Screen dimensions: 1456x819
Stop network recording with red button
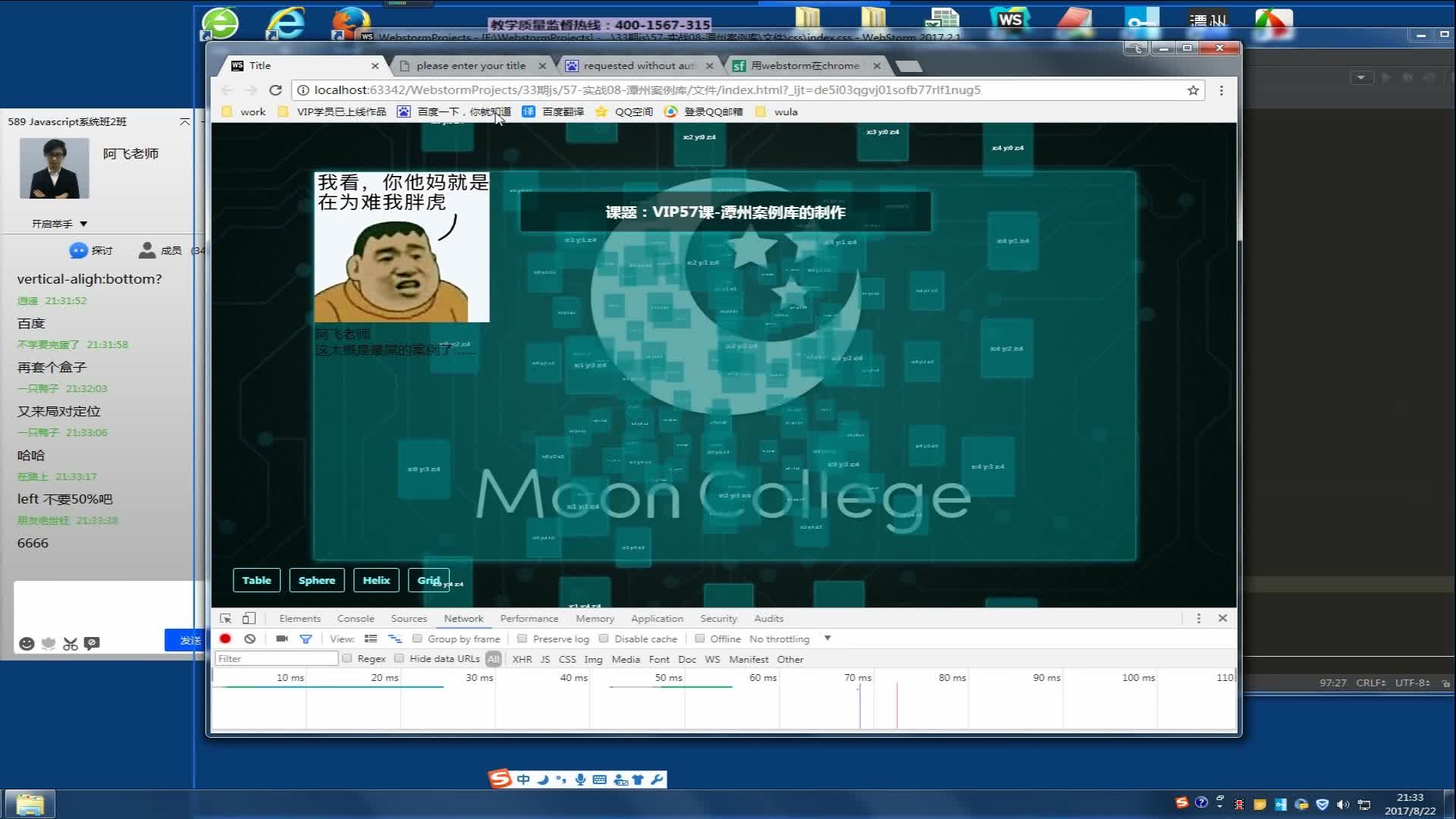(x=225, y=639)
